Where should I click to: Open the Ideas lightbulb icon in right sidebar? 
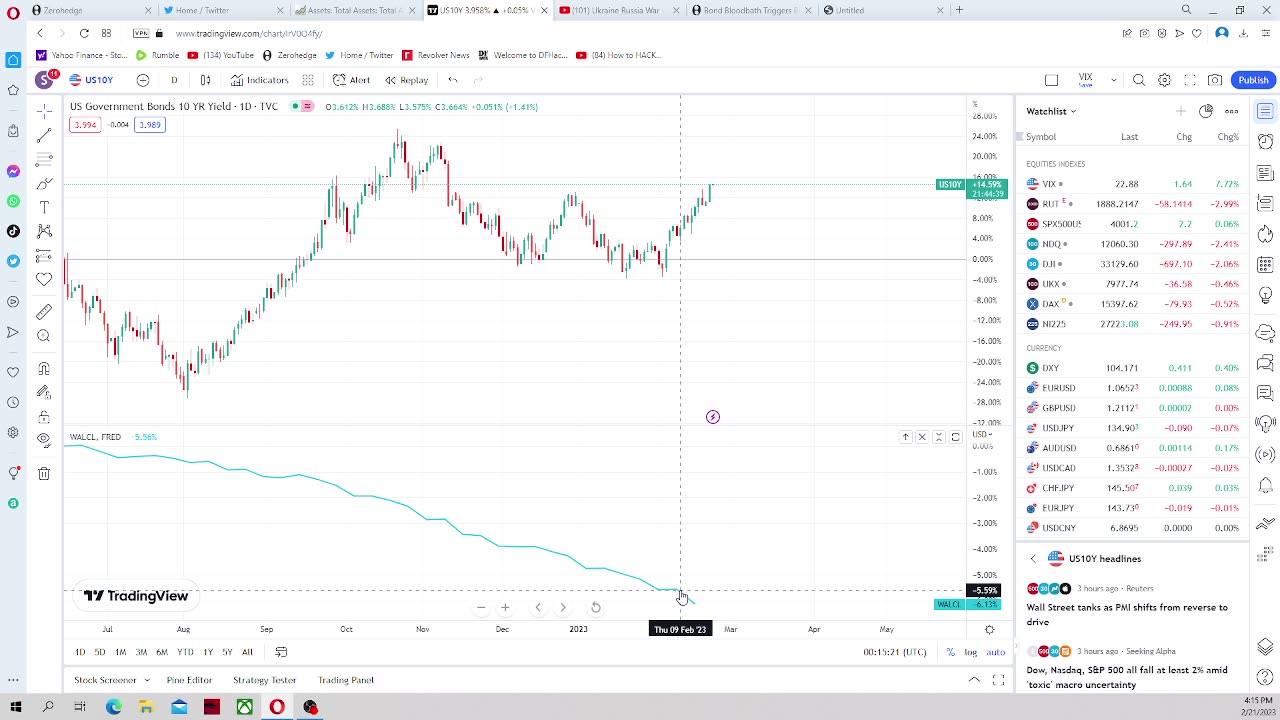pyautogui.click(x=1265, y=296)
